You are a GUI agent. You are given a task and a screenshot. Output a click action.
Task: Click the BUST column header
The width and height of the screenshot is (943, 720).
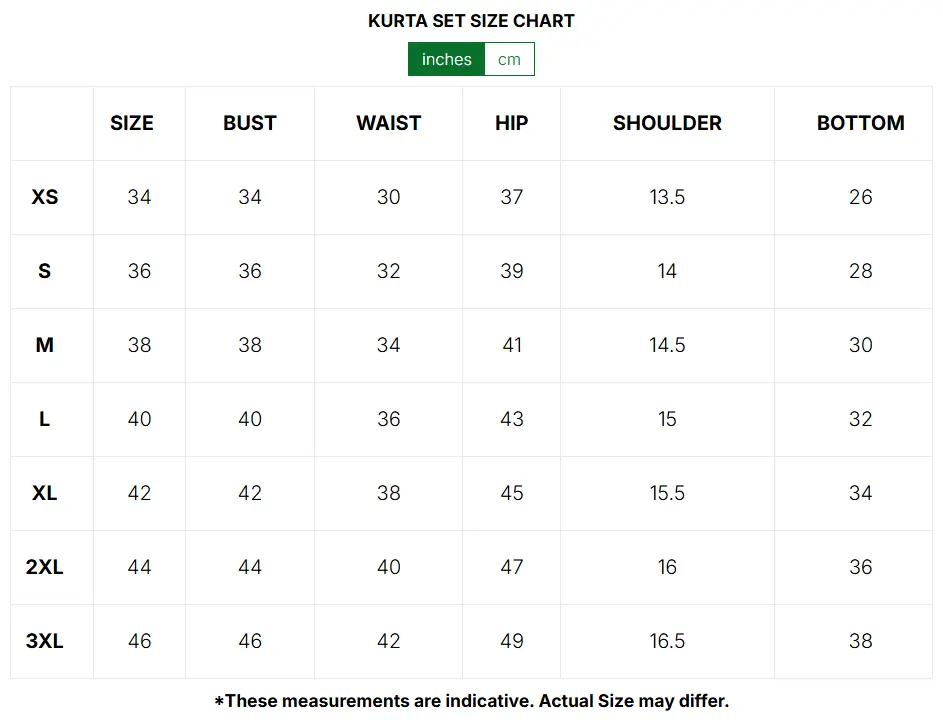(x=249, y=123)
